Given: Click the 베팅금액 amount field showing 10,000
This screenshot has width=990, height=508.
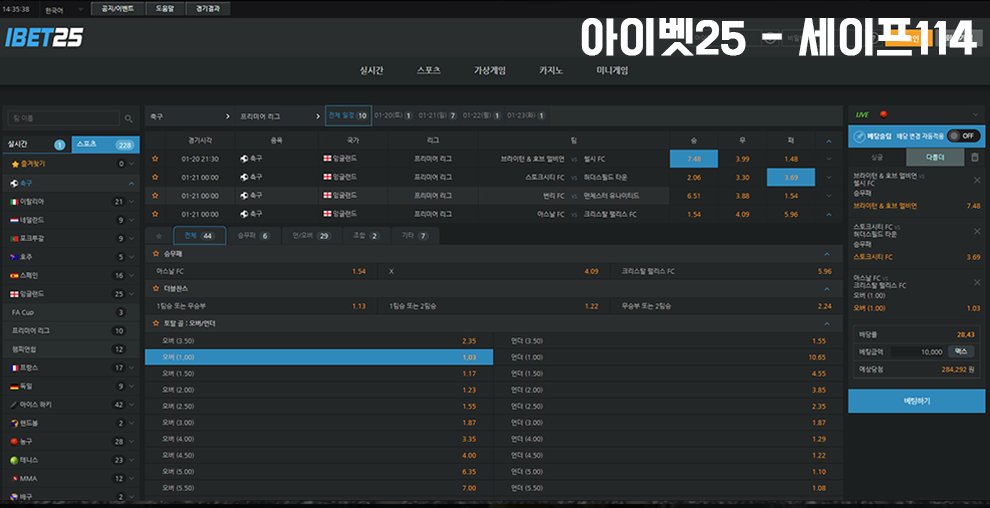Looking at the screenshot, I should pos(917,351).
